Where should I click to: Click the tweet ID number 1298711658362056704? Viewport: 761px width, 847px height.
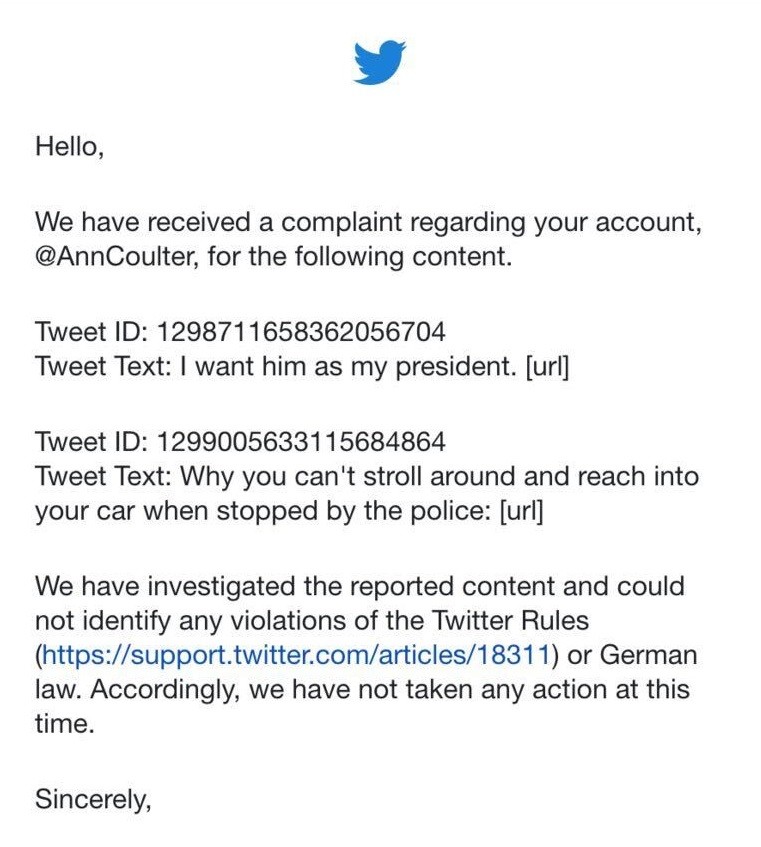[301, 331]
